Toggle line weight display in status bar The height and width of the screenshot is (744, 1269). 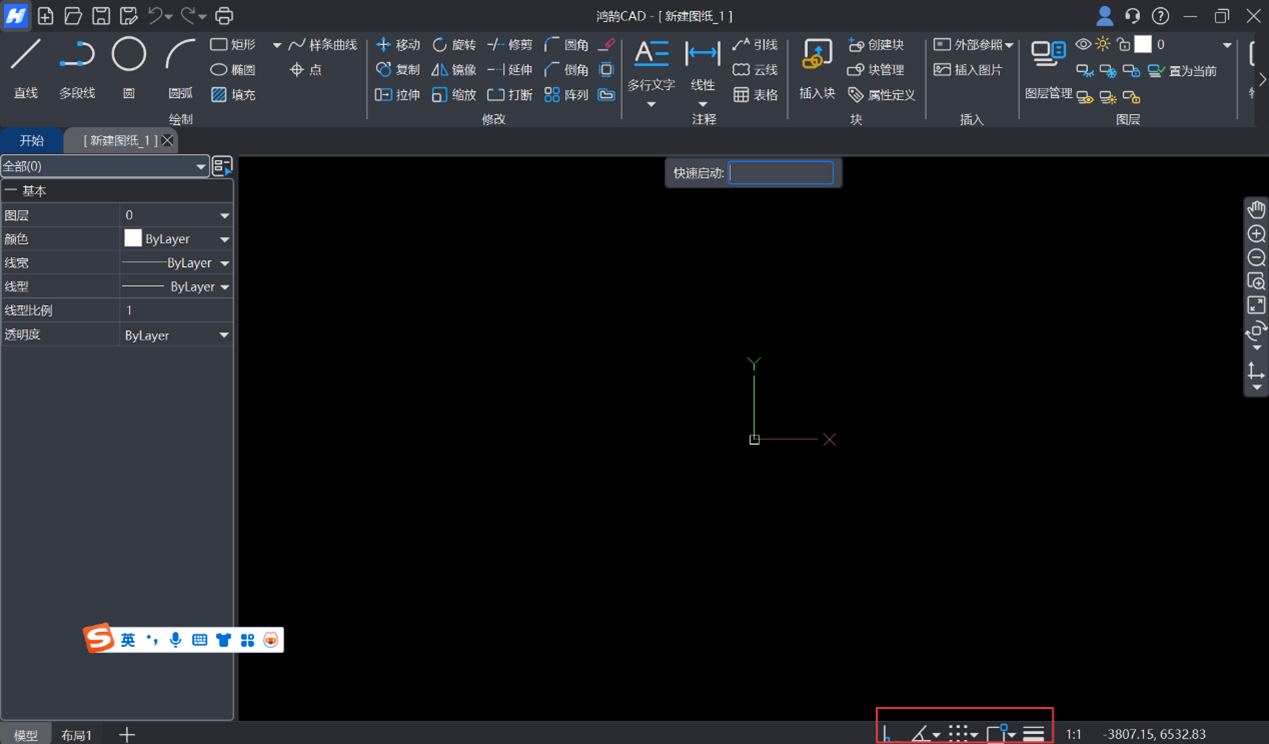click(x=1034, y=734)
